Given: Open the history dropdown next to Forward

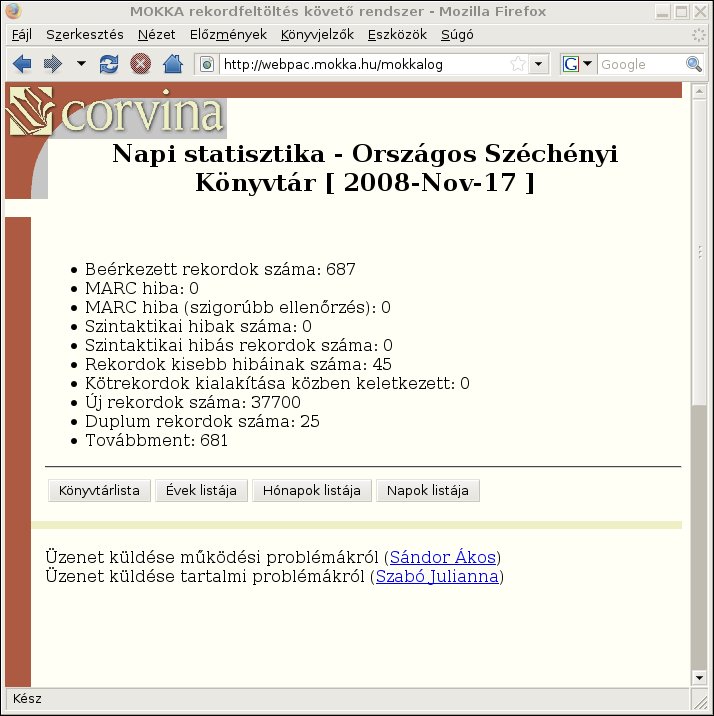Looking at the screenshot, I should tap(81, 64).
